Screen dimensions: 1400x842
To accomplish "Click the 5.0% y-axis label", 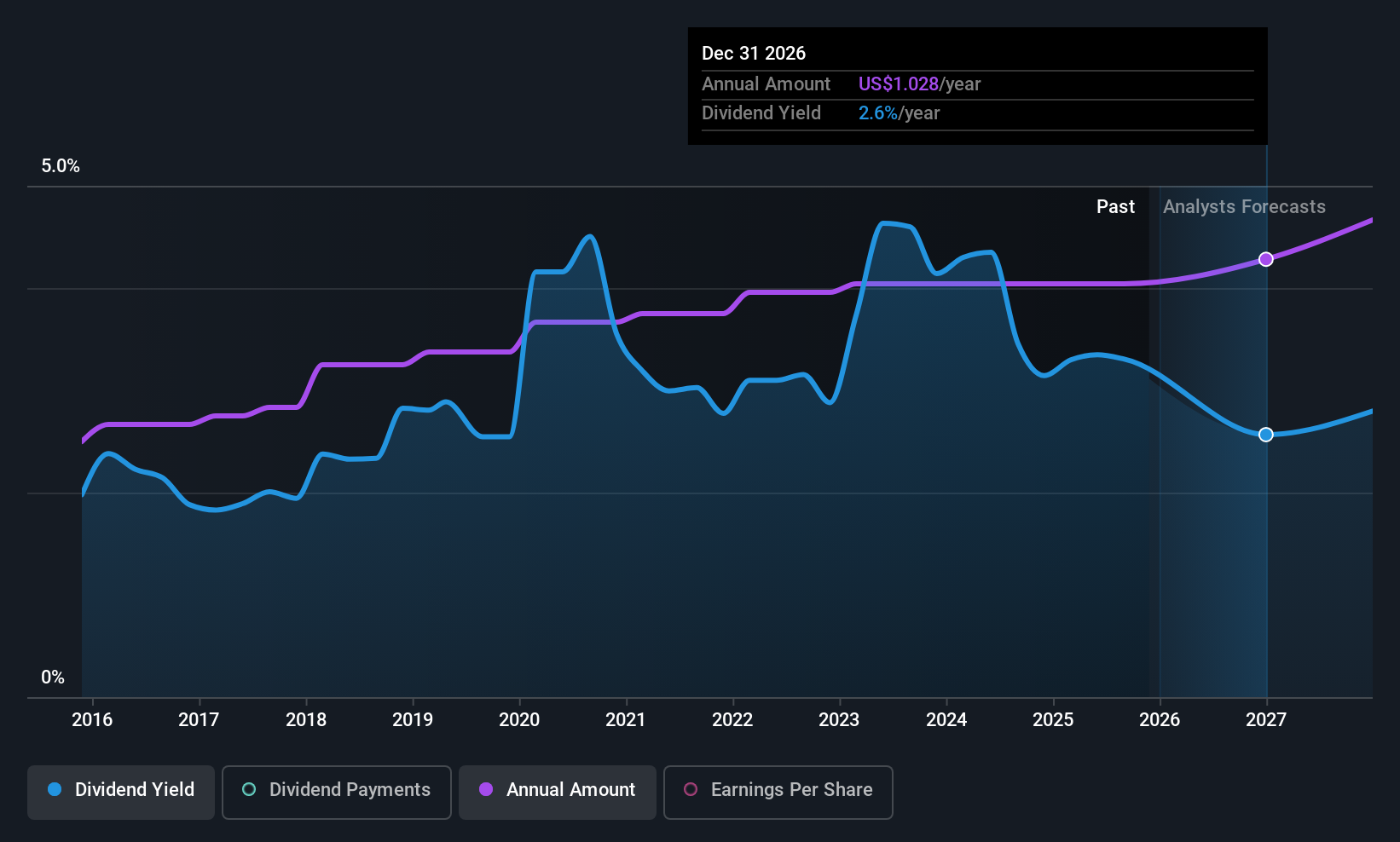I will [x=61, y=166].
